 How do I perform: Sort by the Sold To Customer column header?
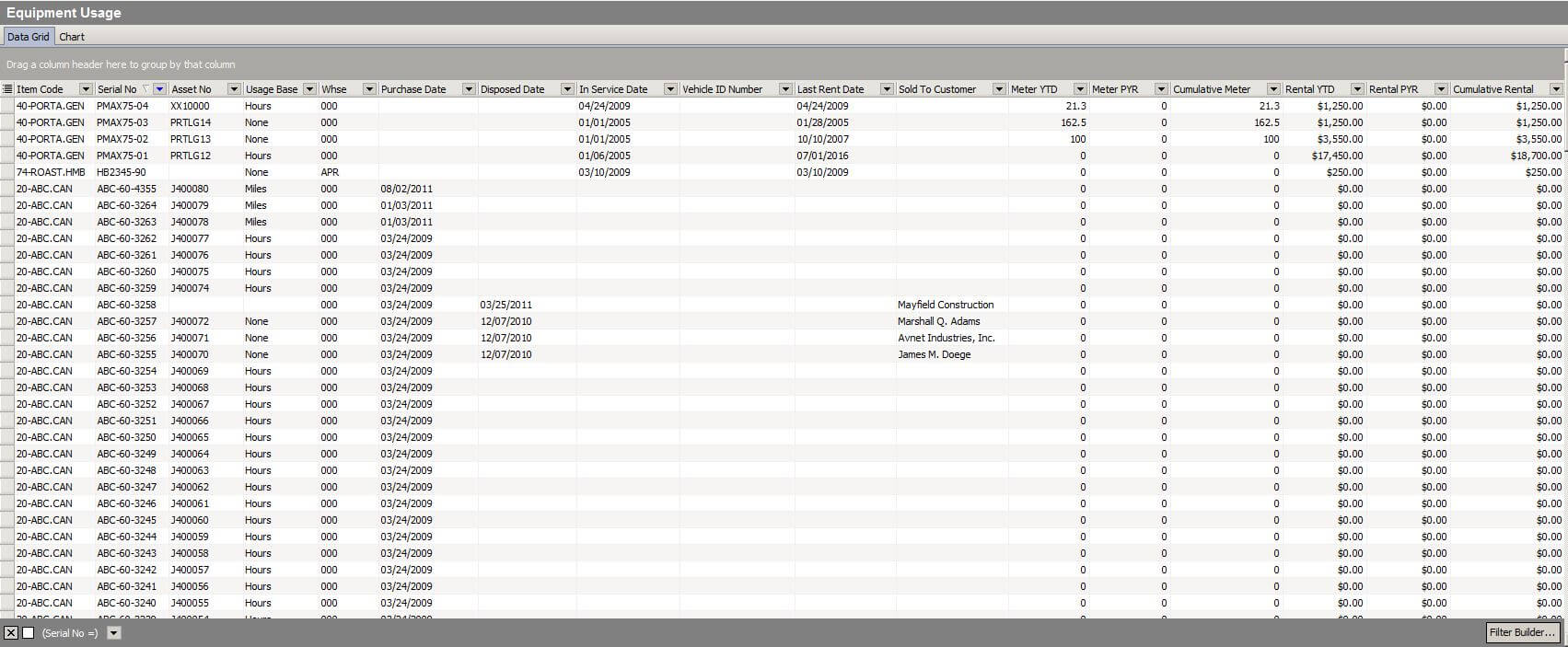click(937, 89)
